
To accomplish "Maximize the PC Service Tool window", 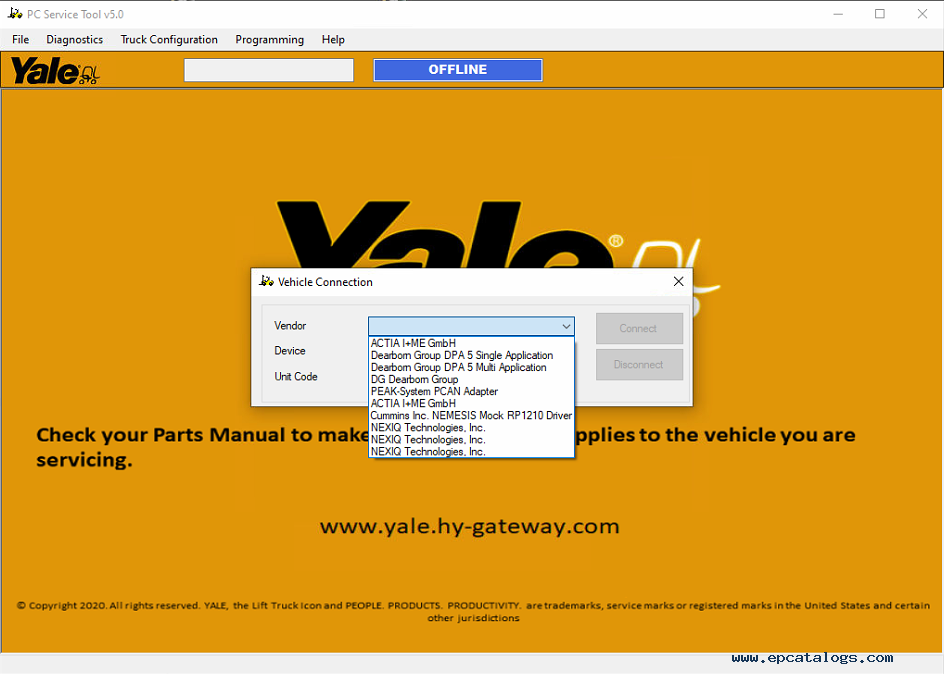I will coord(880,14).
